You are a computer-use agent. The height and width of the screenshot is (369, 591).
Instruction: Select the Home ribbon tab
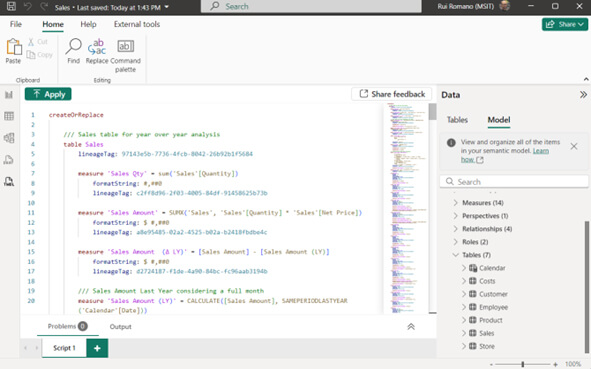click(53, 24)
